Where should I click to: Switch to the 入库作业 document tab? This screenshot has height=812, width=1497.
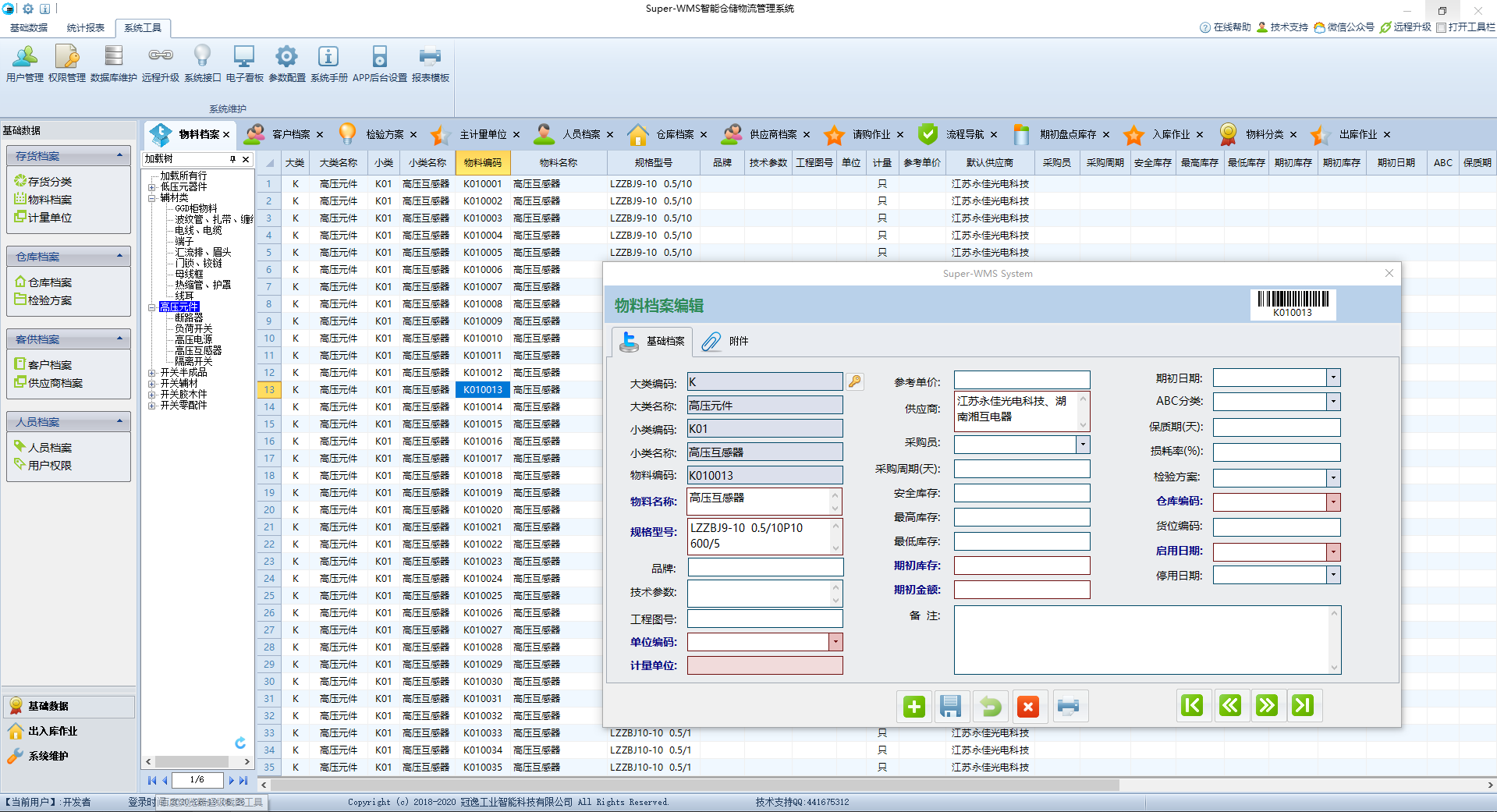(x=1171, y=134)
